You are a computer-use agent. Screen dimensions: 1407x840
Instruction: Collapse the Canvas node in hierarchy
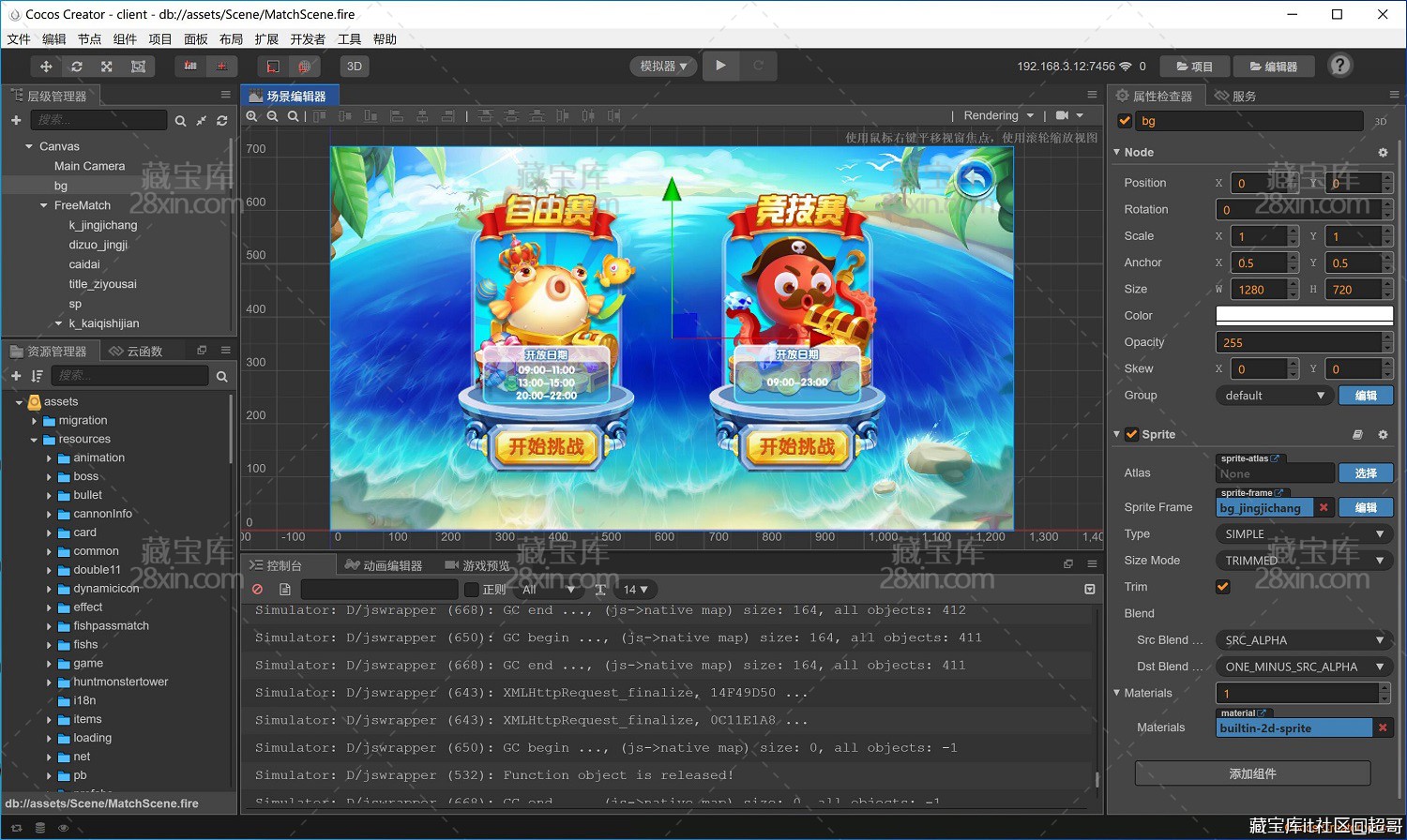coord(29,147)
